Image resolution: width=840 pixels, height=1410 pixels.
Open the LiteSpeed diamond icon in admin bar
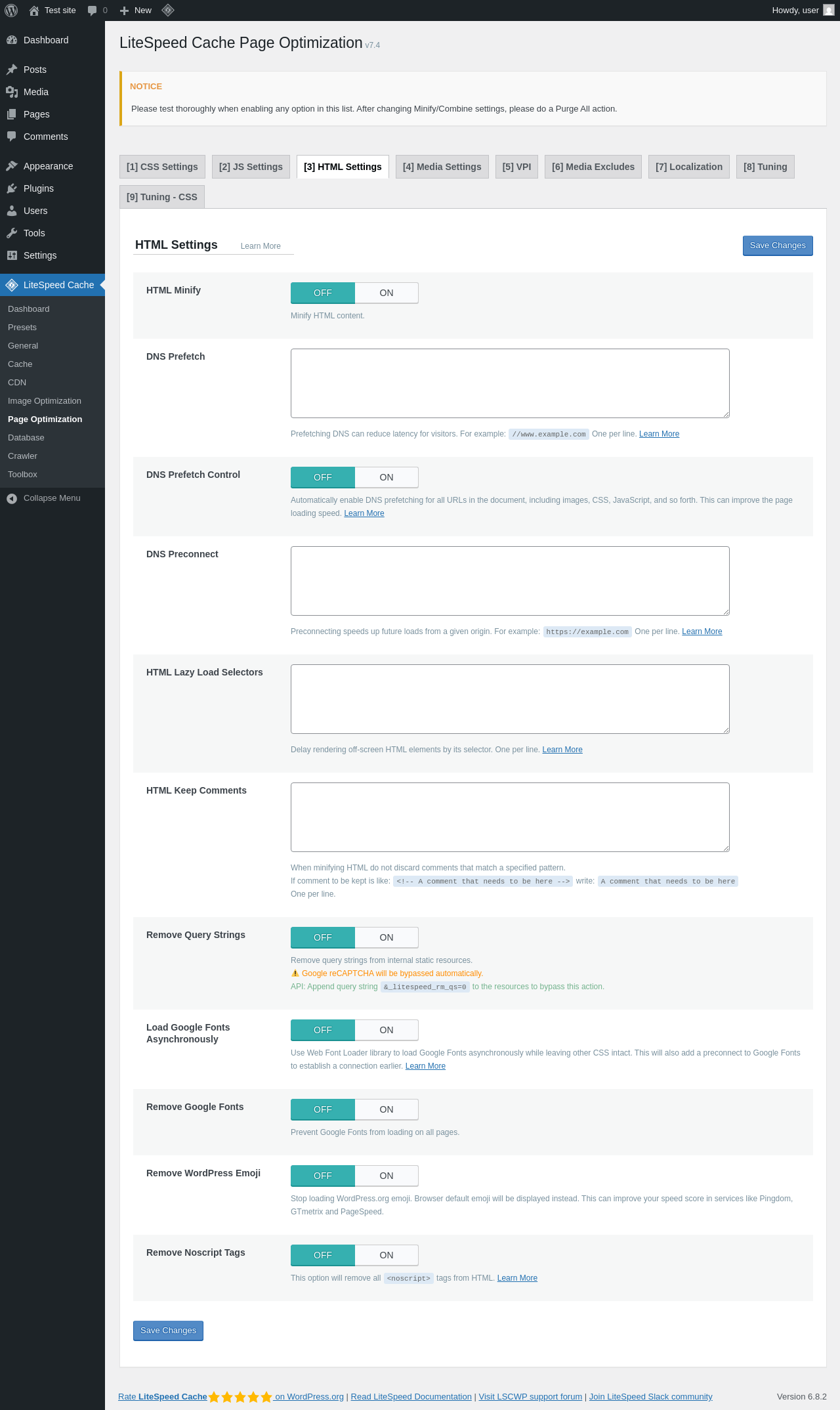(x=168, y=11)
